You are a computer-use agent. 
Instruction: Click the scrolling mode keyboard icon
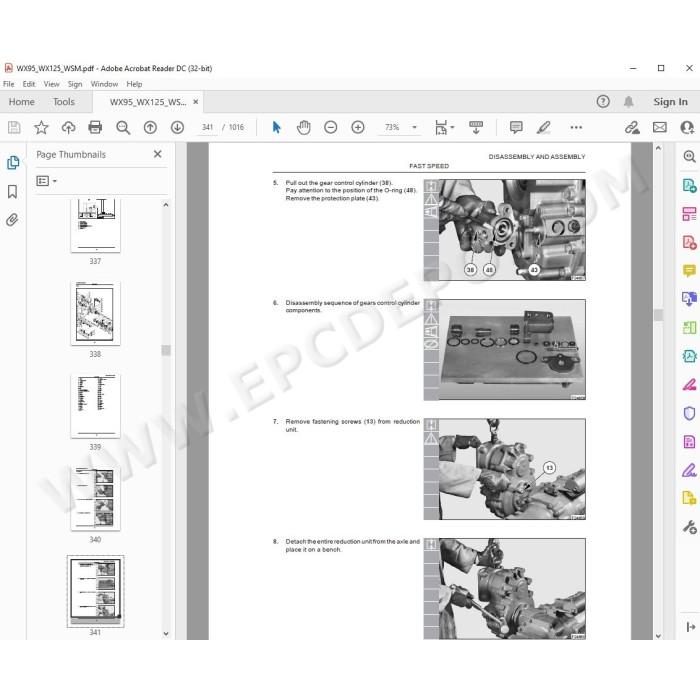[475, 128]
